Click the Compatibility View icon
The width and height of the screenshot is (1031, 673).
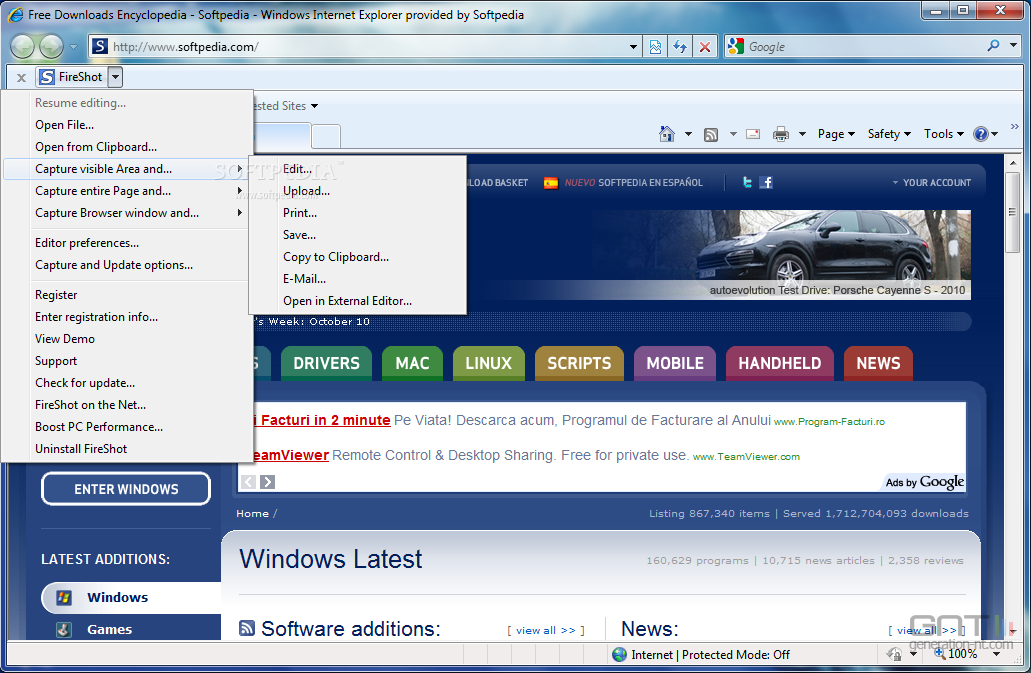coord(656,47)
